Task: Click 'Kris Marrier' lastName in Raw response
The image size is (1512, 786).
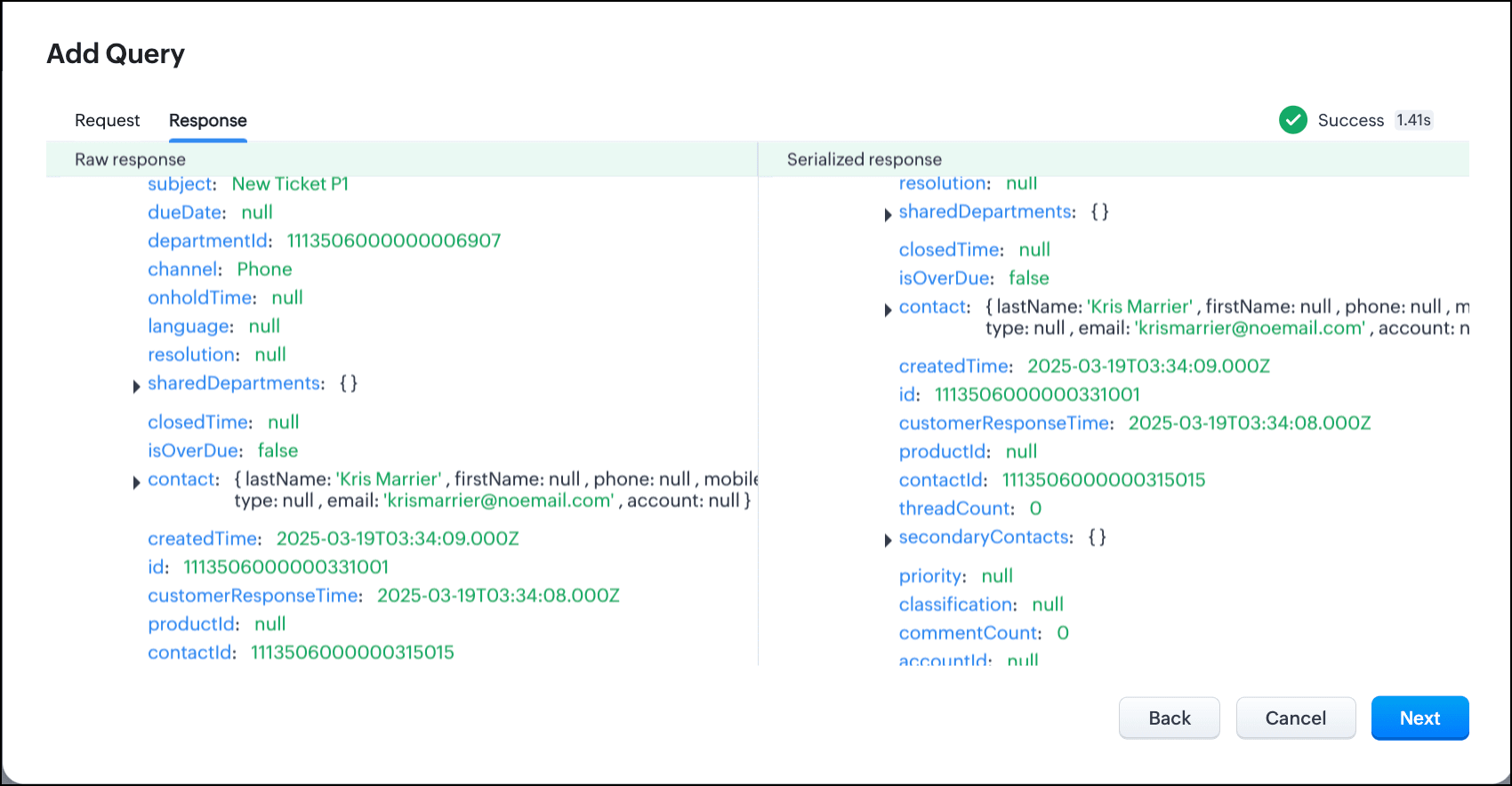Action: coord(389,479)
